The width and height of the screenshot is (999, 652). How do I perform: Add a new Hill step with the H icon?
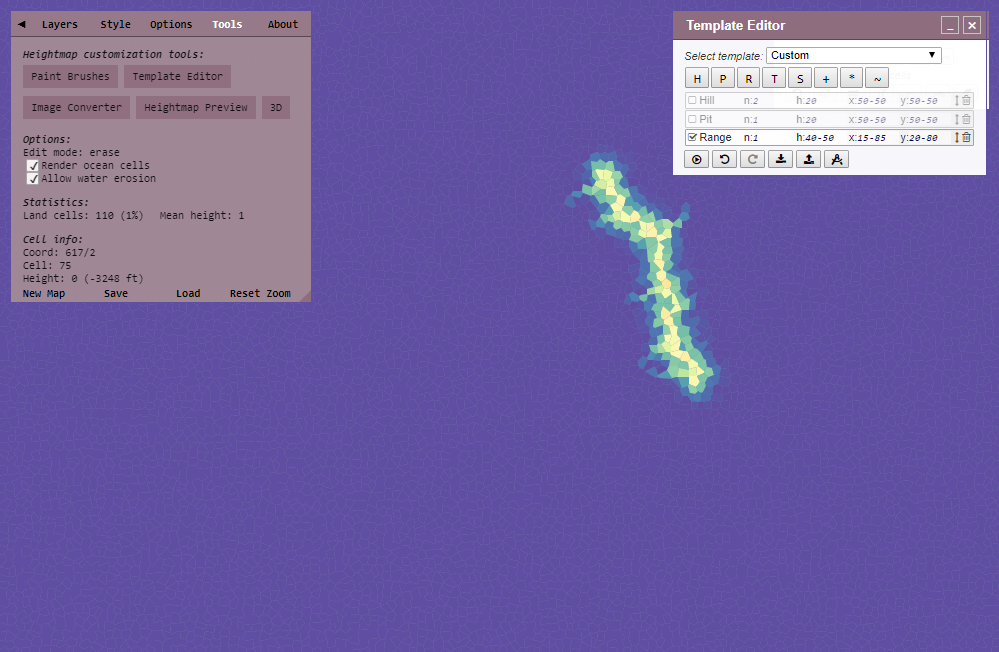click(697, 77)
